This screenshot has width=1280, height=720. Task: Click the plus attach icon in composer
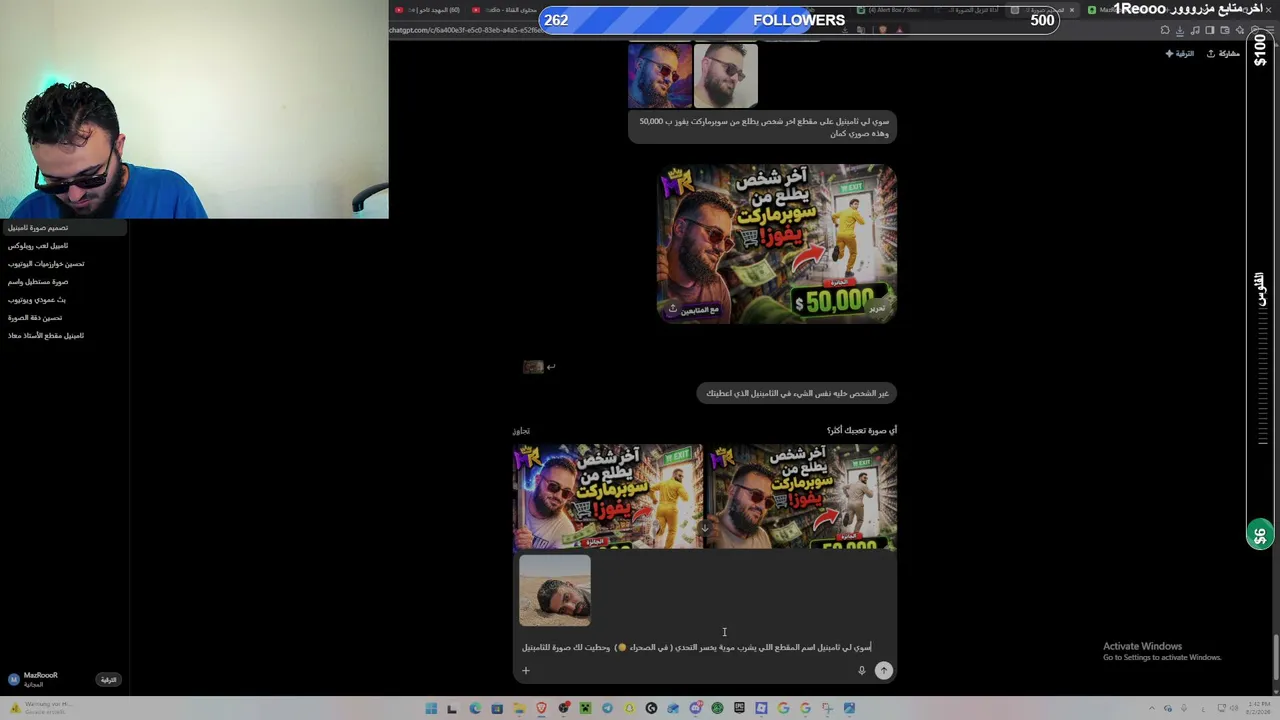pyautogui.click(x=526, y=671)
